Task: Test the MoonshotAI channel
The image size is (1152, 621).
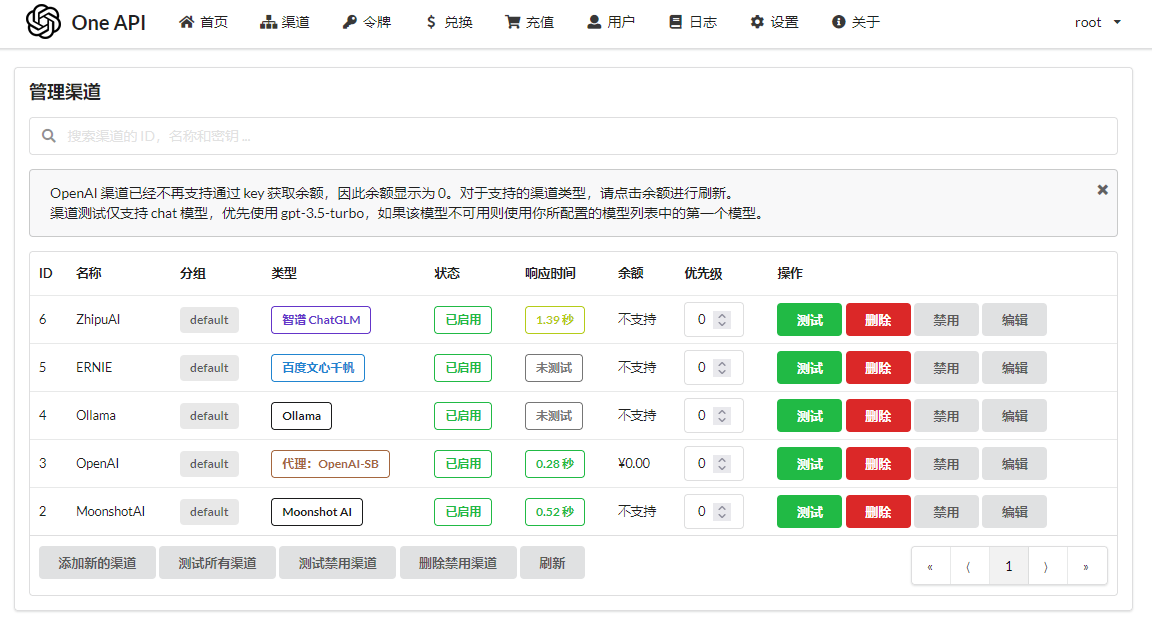Action: [809, 511]
